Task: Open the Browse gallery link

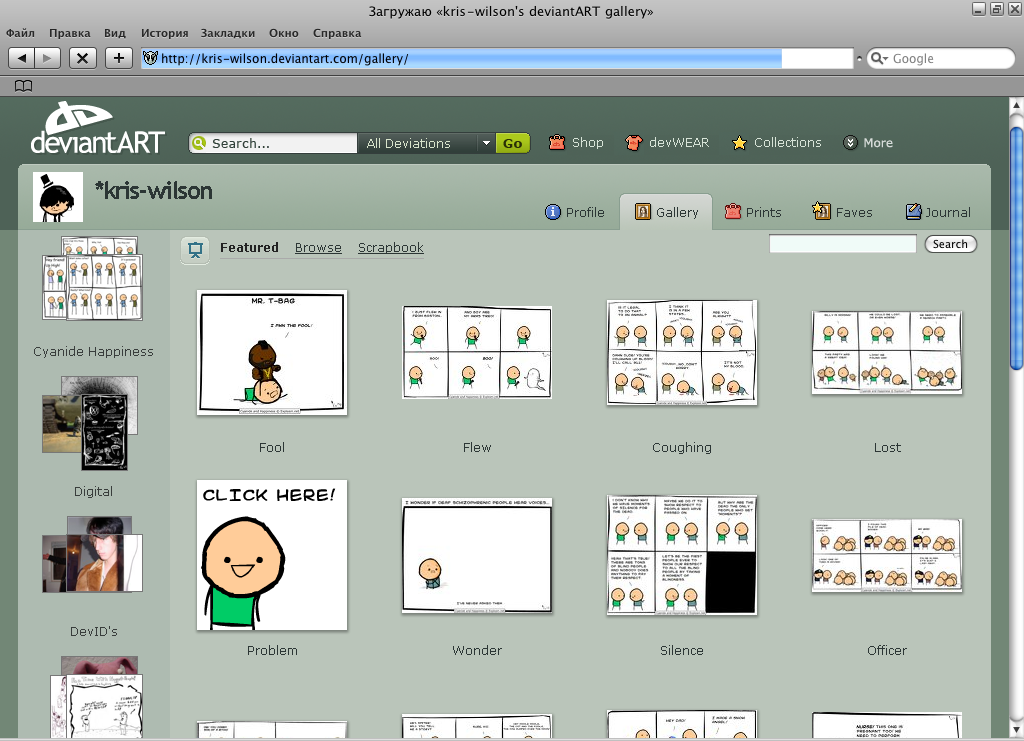Action: tap(318, 247)
